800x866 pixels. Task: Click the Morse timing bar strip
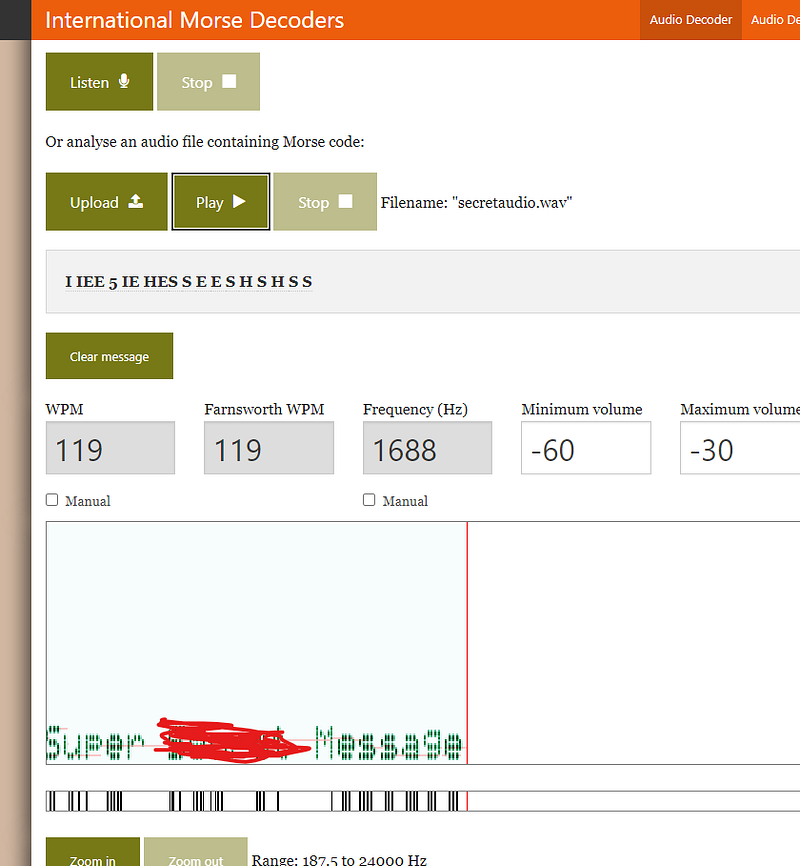pos(423,801)
